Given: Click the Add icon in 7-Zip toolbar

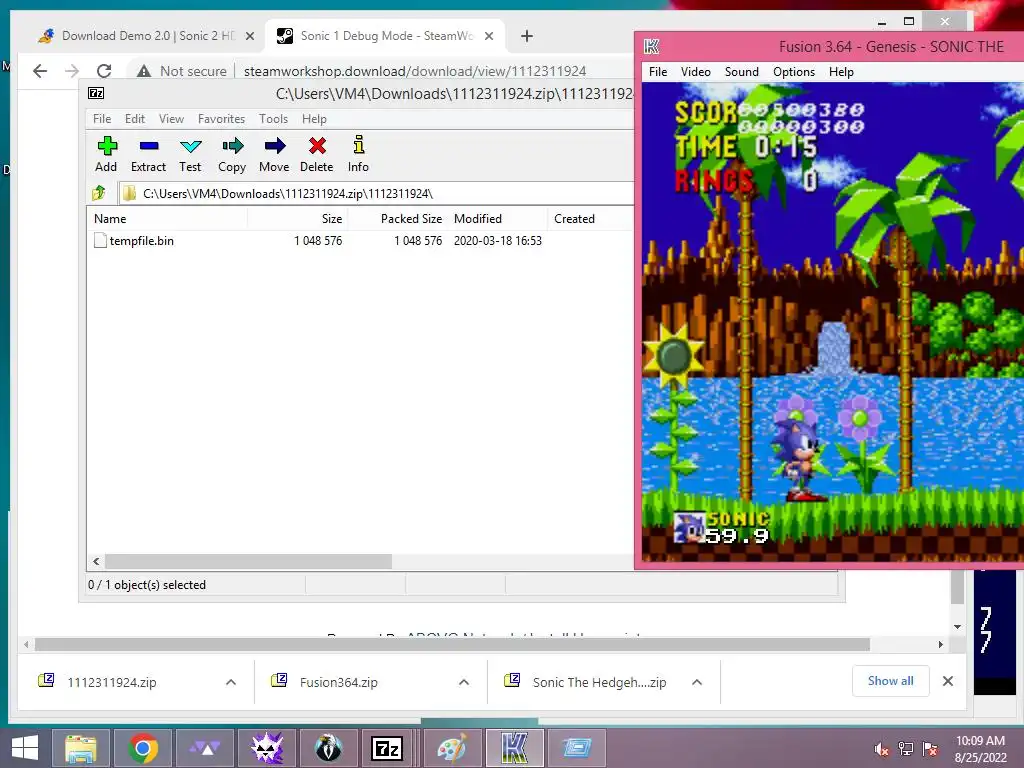Looking at the screenshot, I should pos(107,146).
